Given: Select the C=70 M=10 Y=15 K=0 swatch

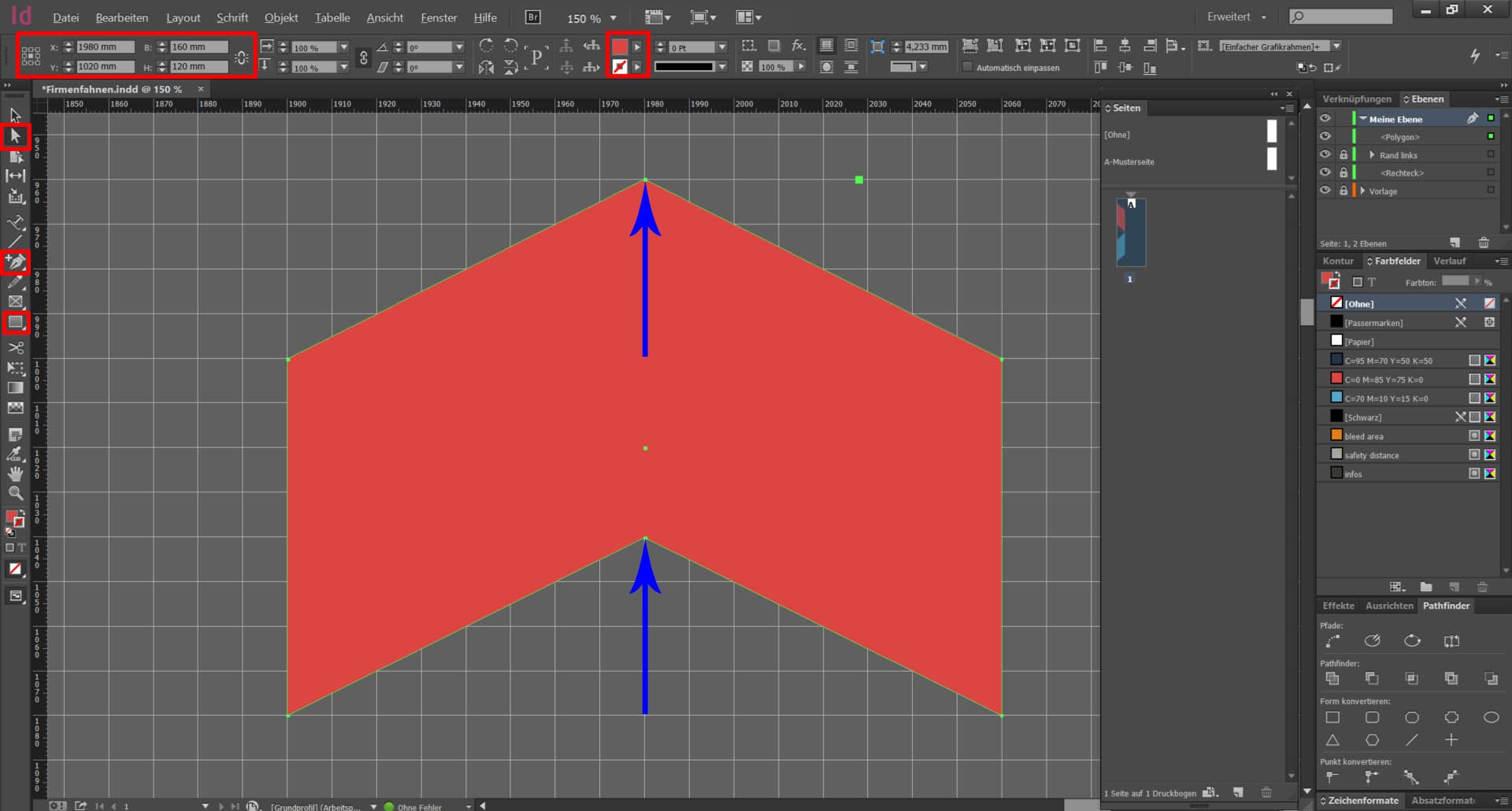Looking at the screenshot, I should tap(1386, 398).
